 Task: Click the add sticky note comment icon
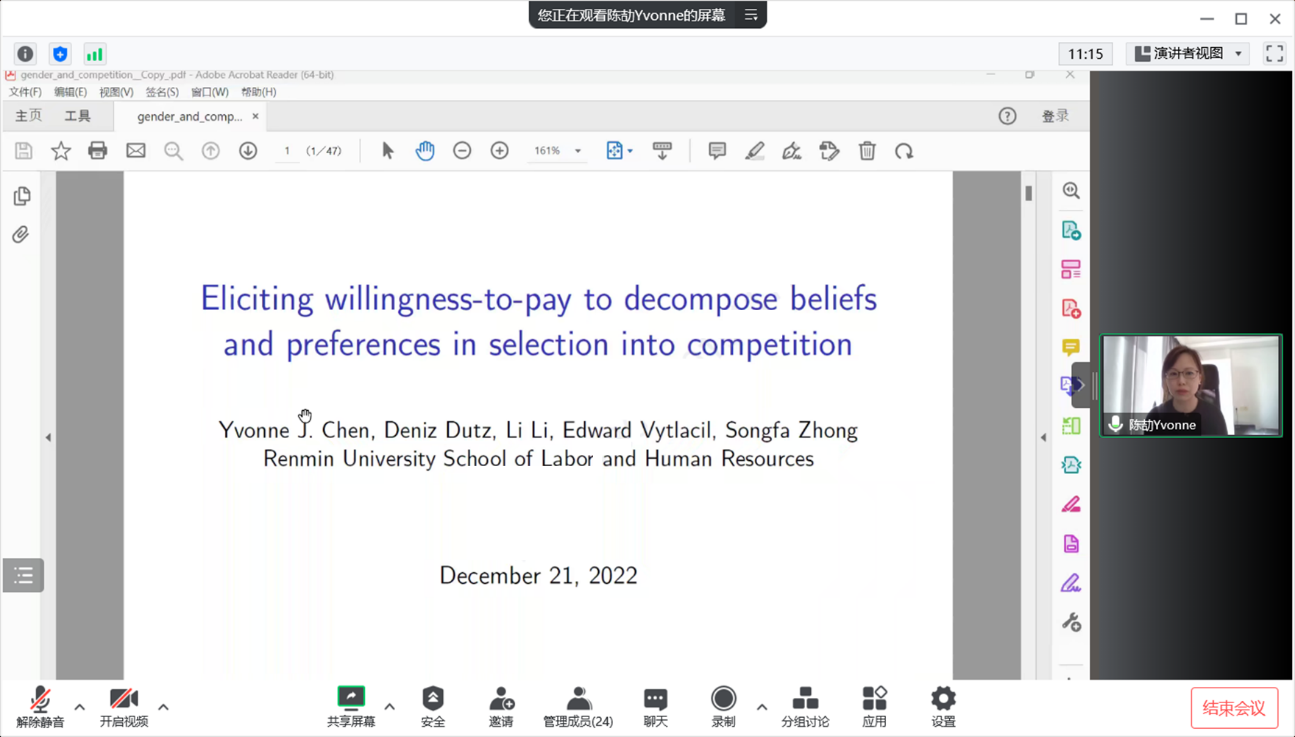click(x=717, y=151)
